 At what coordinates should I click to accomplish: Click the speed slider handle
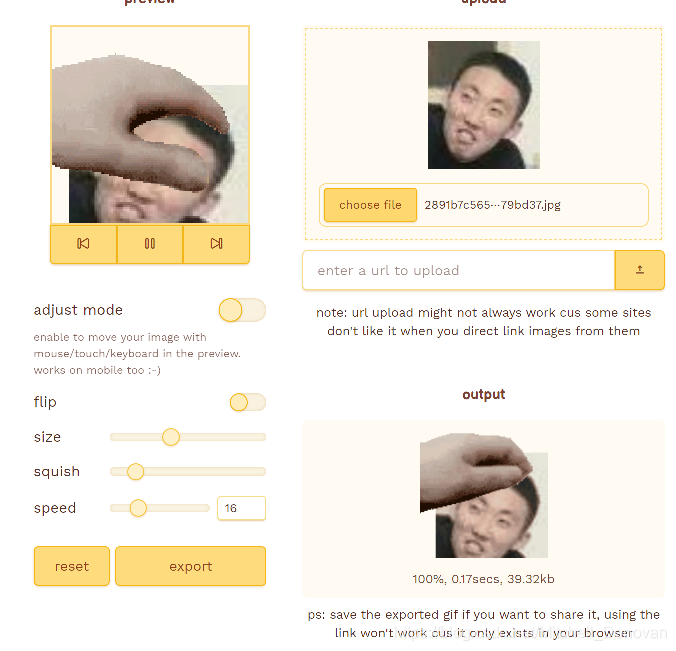[138, 508]
